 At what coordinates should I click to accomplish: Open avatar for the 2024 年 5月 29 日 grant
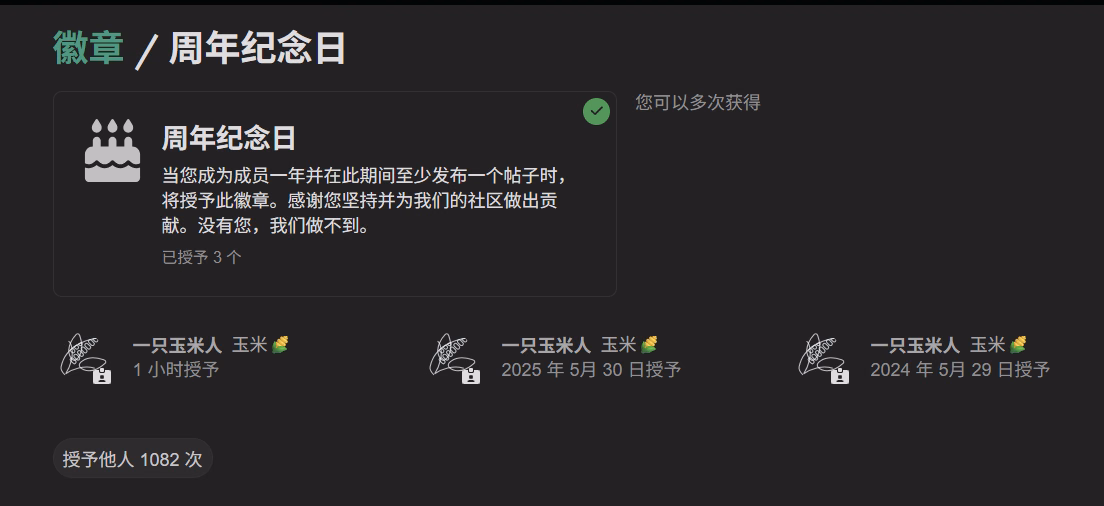click(x=820, y=355)
